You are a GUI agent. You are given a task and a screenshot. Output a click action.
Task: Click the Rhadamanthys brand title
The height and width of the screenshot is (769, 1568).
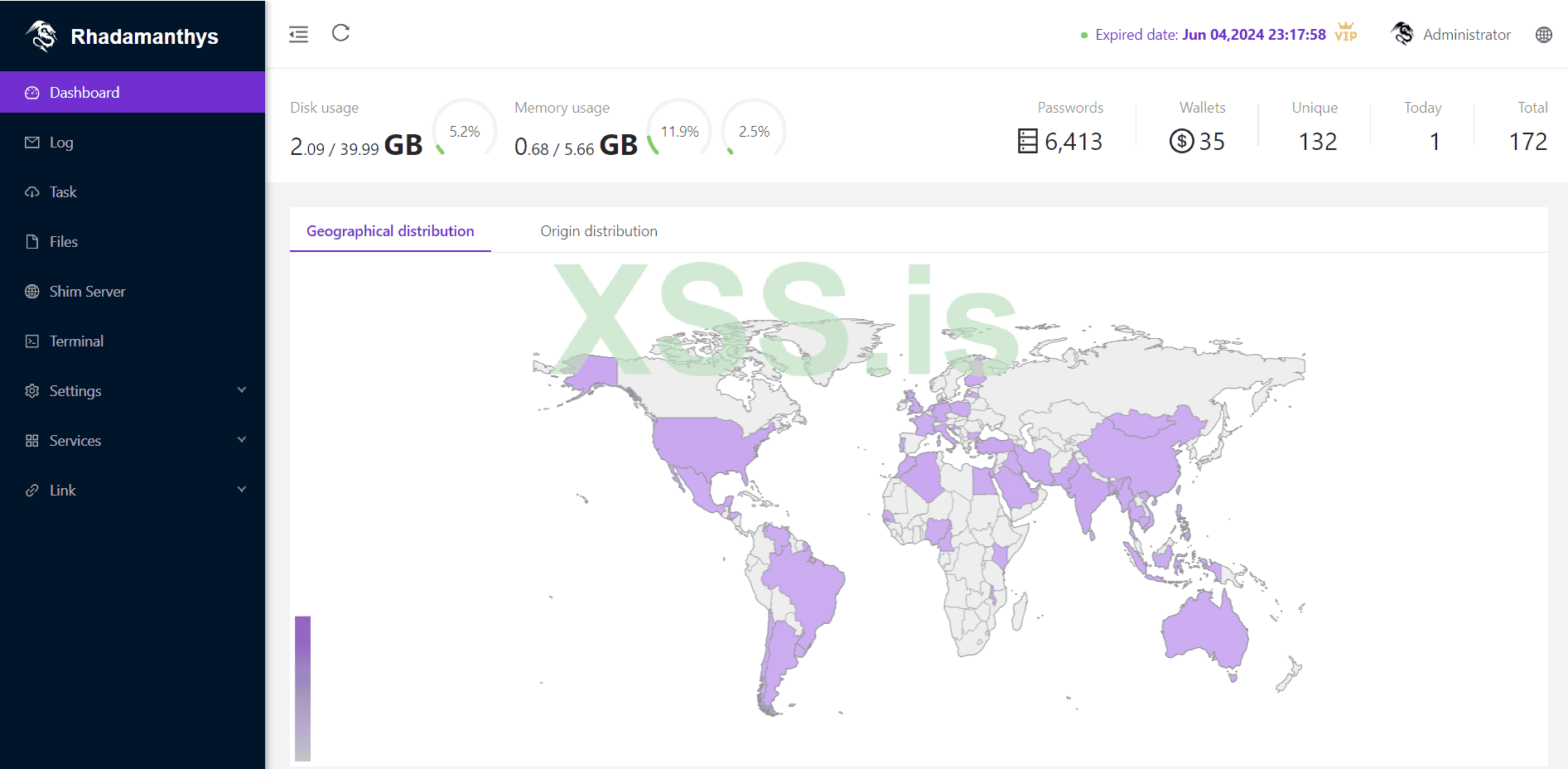(x=145, y=36)
